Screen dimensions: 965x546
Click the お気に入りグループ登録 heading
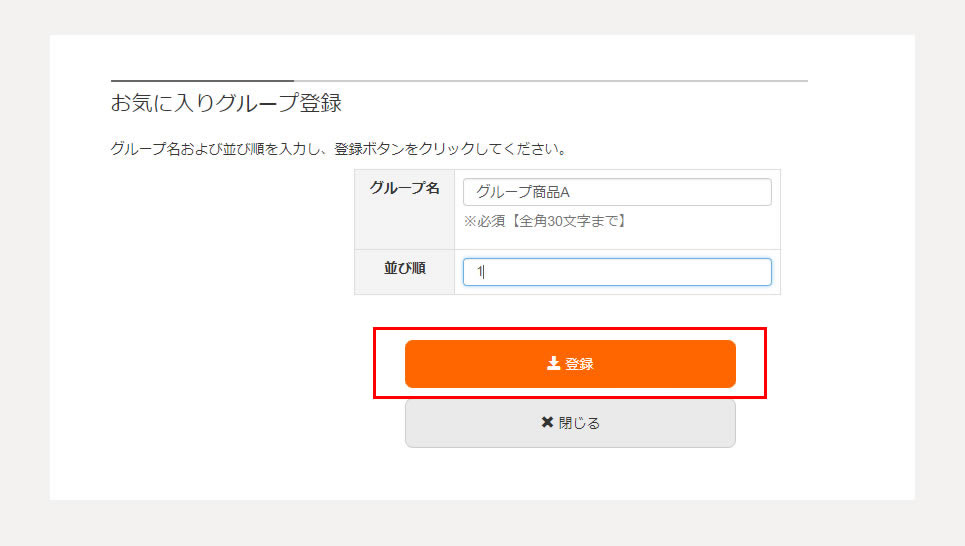[226, 103]
